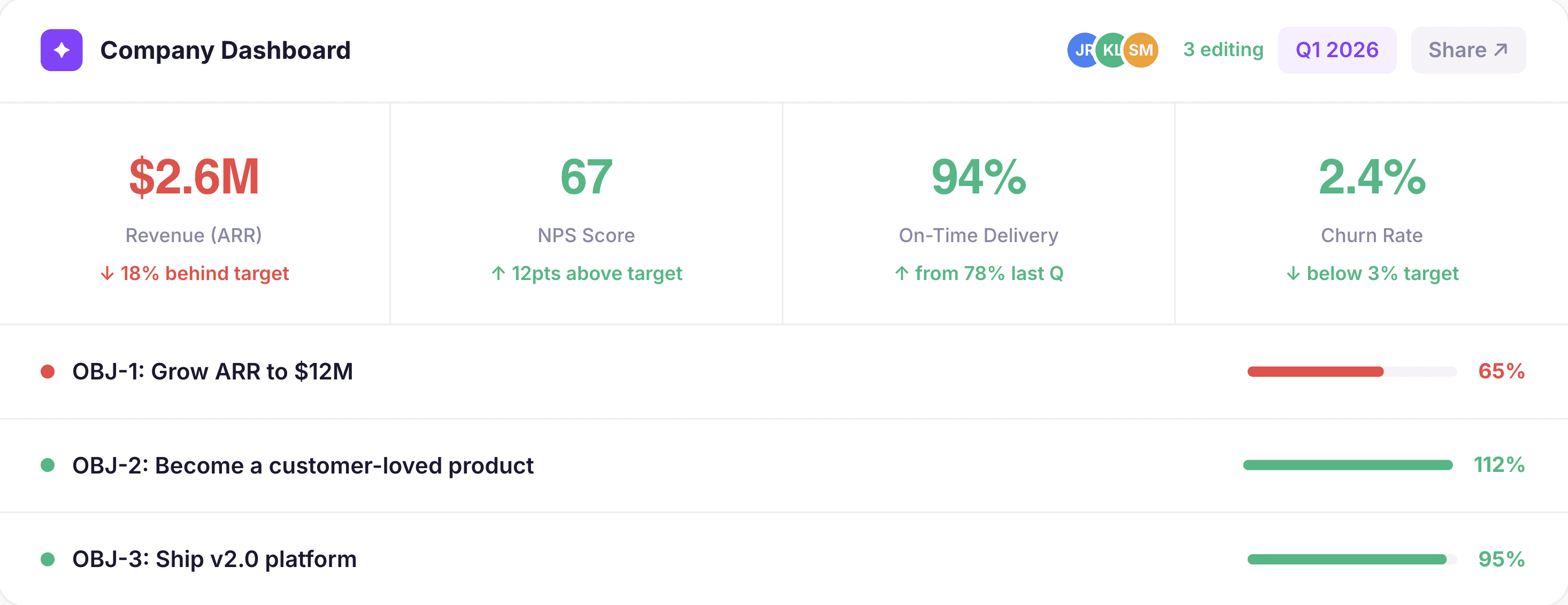Click the Churn Rate 2.4% value
Image resolution: width=1568 pixels, height=605 pixels.
1371,177
